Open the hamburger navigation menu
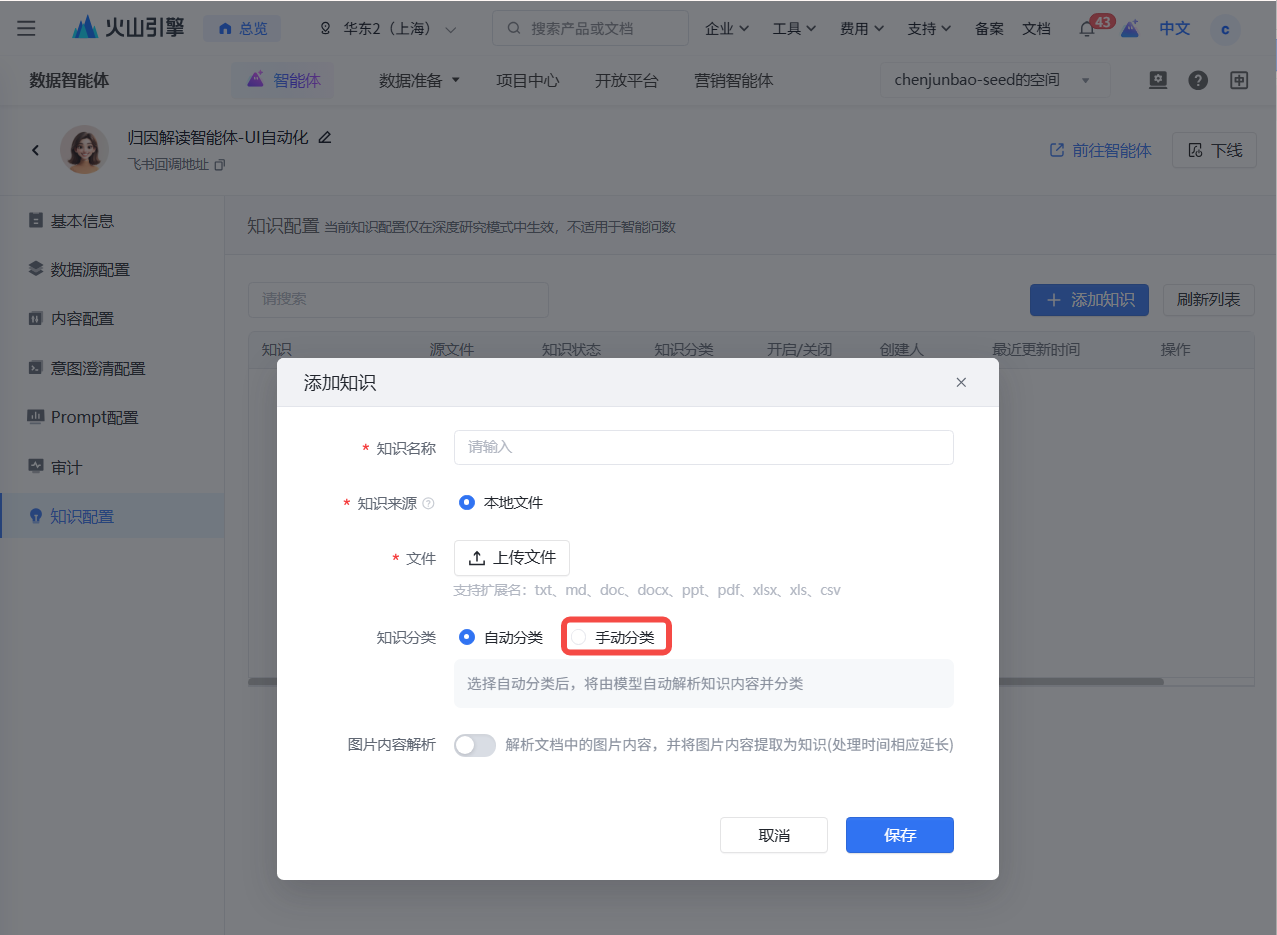The height and width of the screenshot is (935, 1277). tap(26, 28)
